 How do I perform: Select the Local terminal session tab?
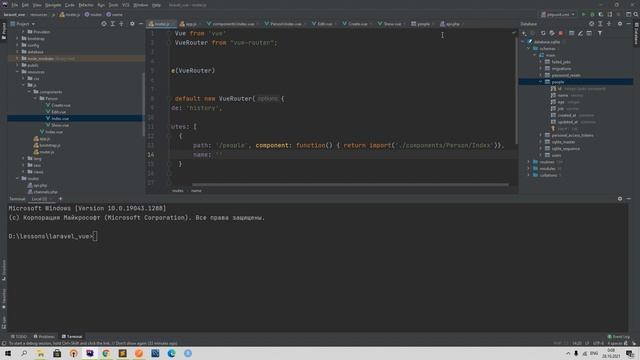(x=40, y=199)
